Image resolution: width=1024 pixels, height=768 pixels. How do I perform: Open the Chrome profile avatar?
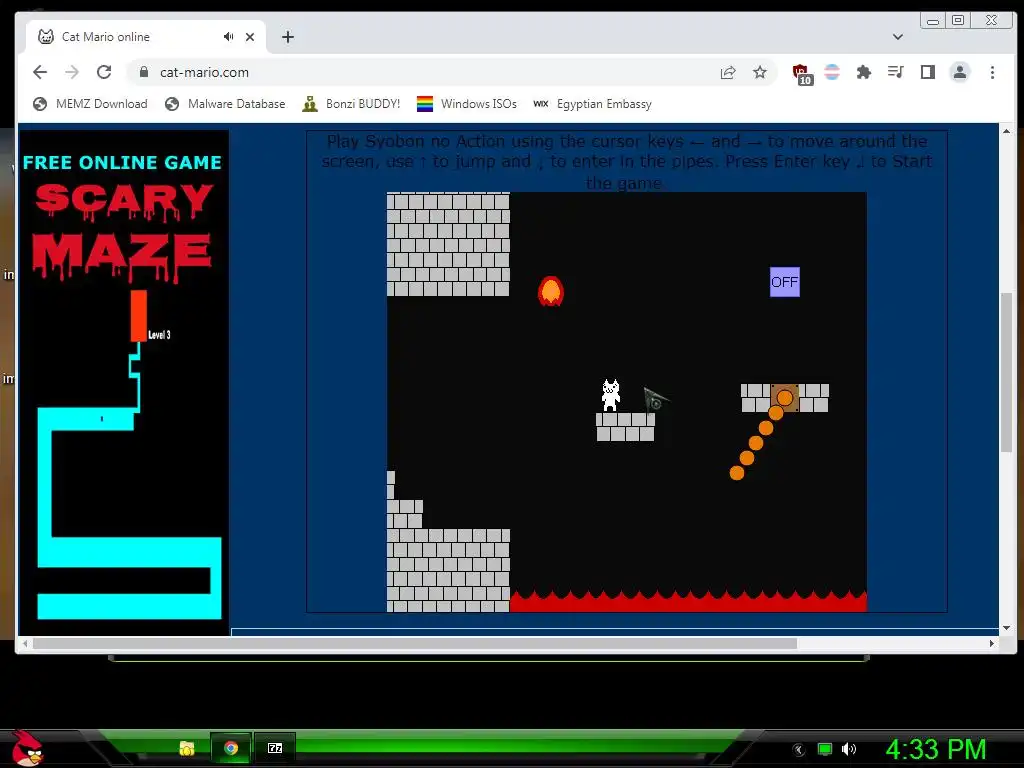(959, 72)
